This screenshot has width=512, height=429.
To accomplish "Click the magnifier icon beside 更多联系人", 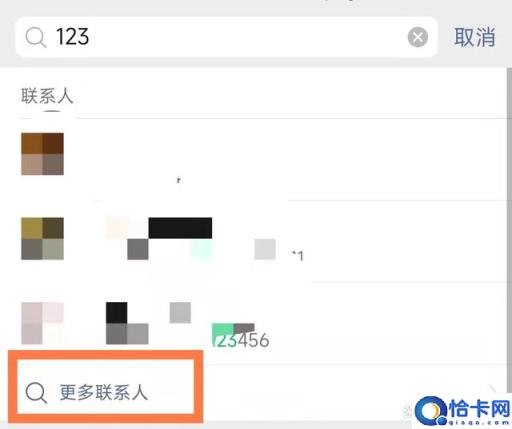I will point(36,393).
